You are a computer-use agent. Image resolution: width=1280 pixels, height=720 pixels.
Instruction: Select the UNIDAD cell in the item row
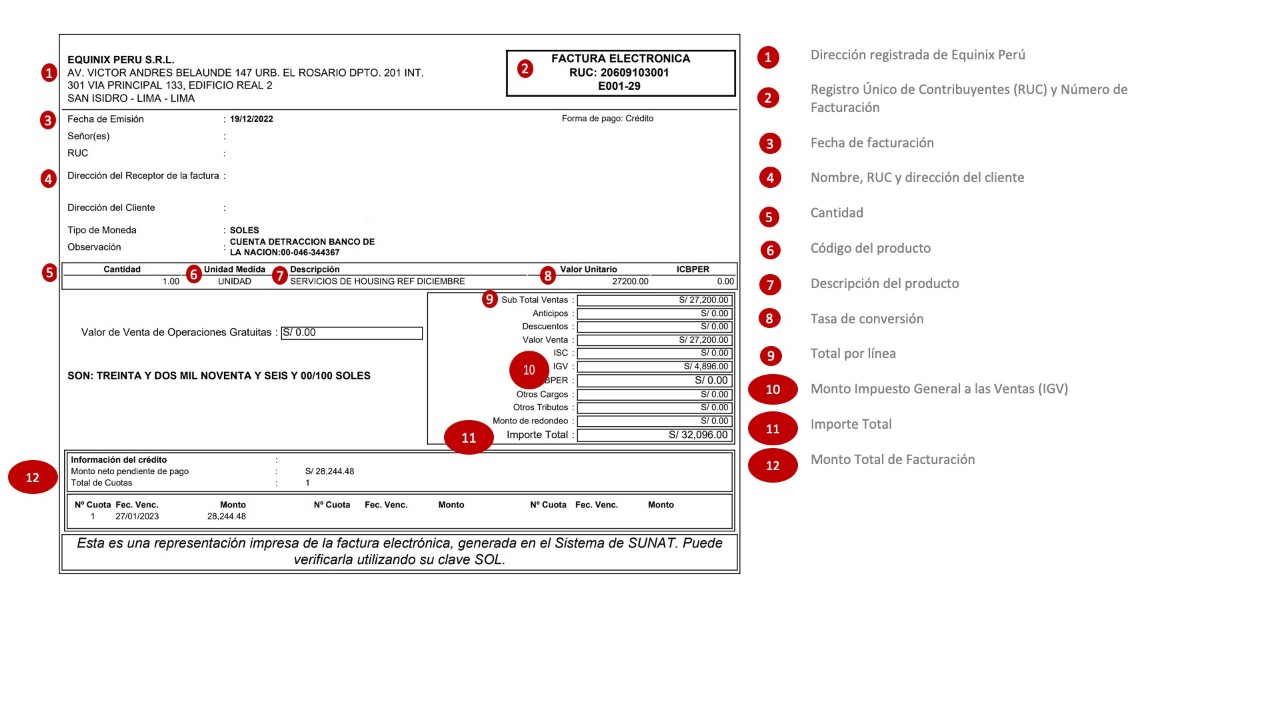pos(235,281)
